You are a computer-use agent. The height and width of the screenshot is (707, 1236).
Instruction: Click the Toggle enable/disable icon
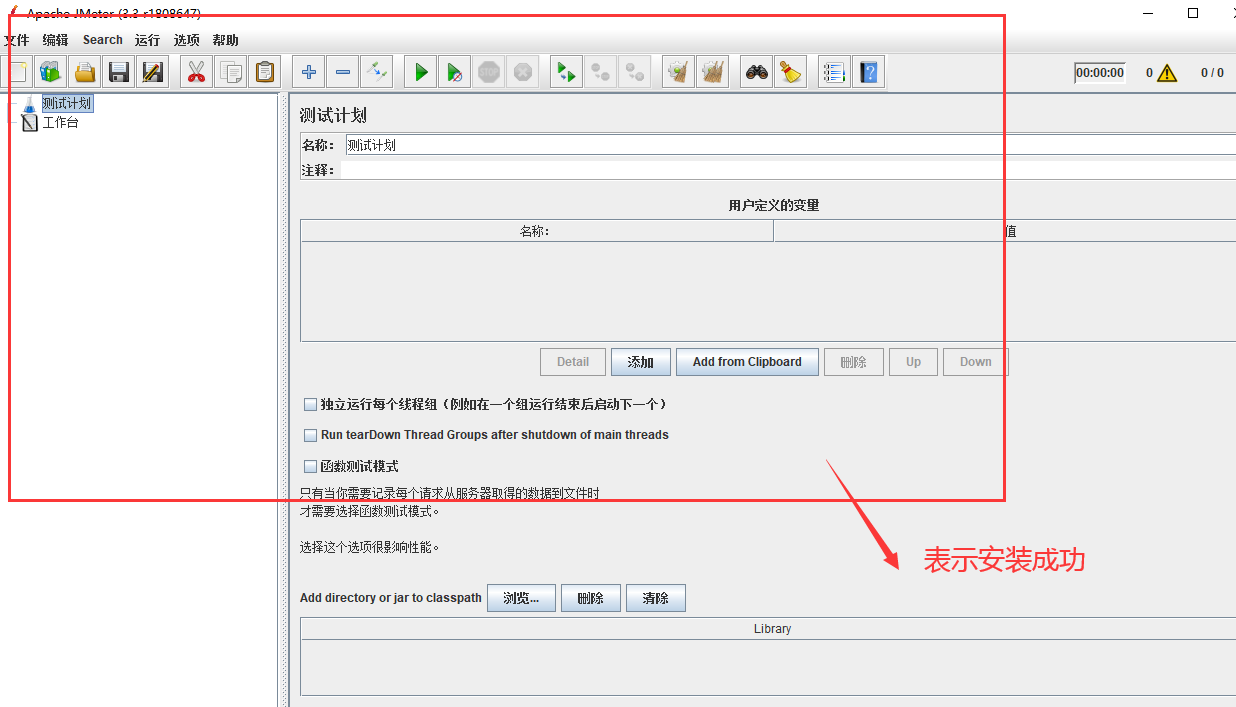pos(377,72)
